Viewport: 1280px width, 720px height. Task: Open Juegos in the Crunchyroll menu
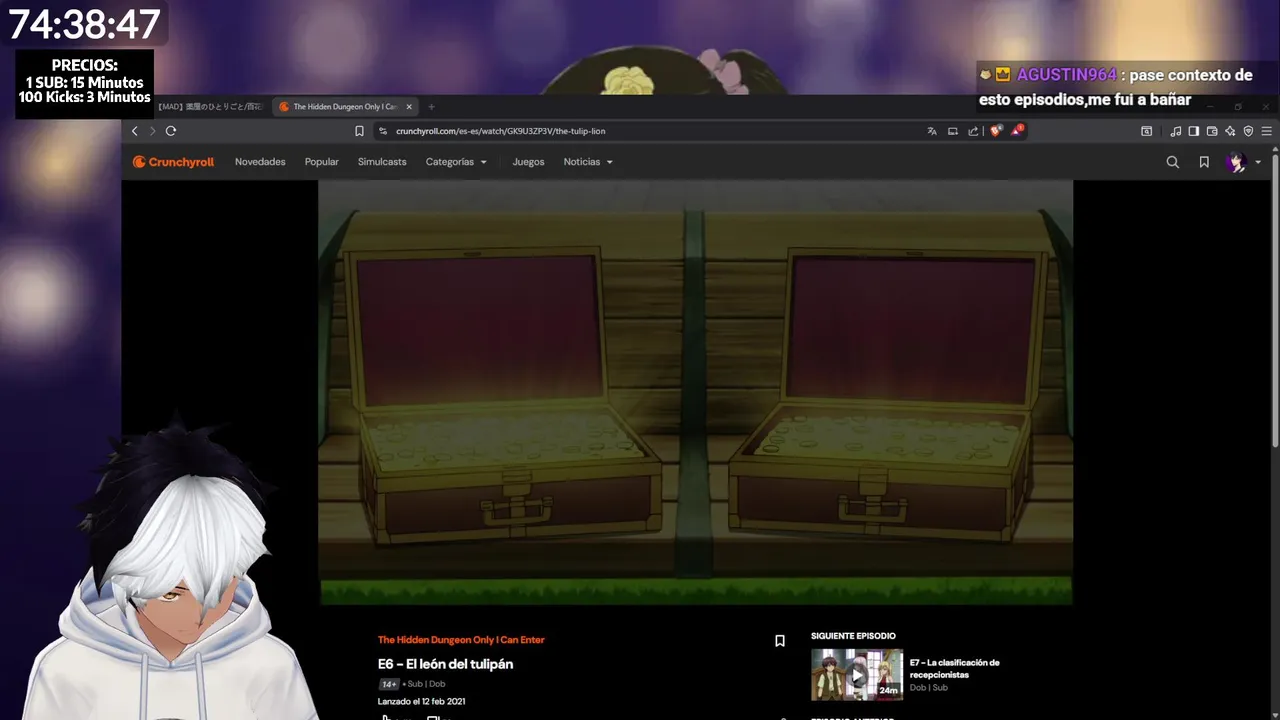pos(528,162)
